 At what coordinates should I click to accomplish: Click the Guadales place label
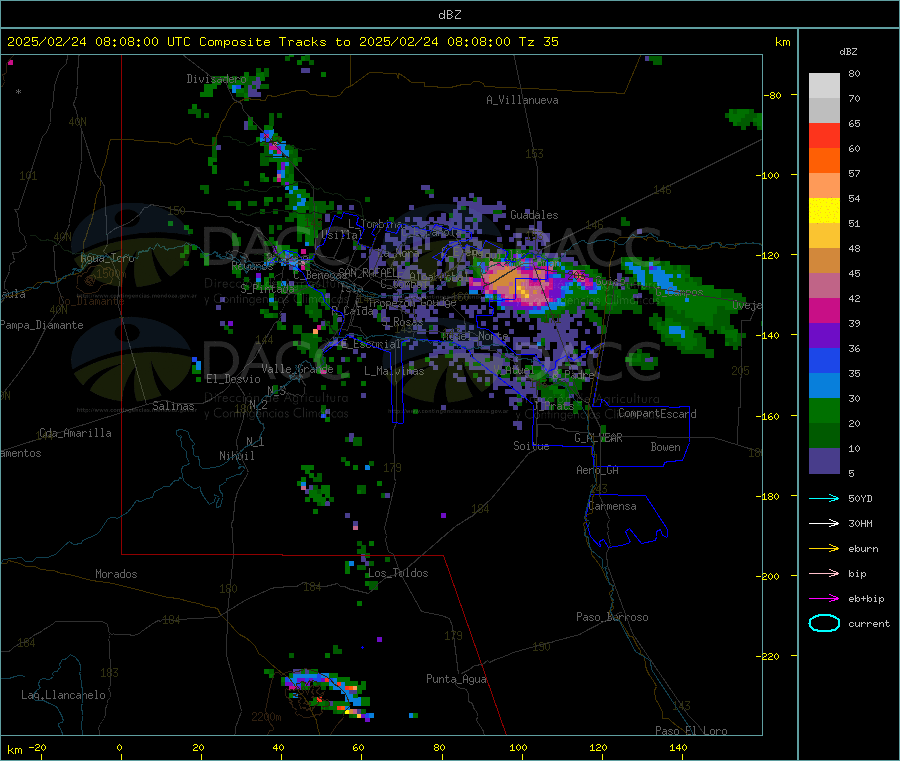tap(534, 215)
